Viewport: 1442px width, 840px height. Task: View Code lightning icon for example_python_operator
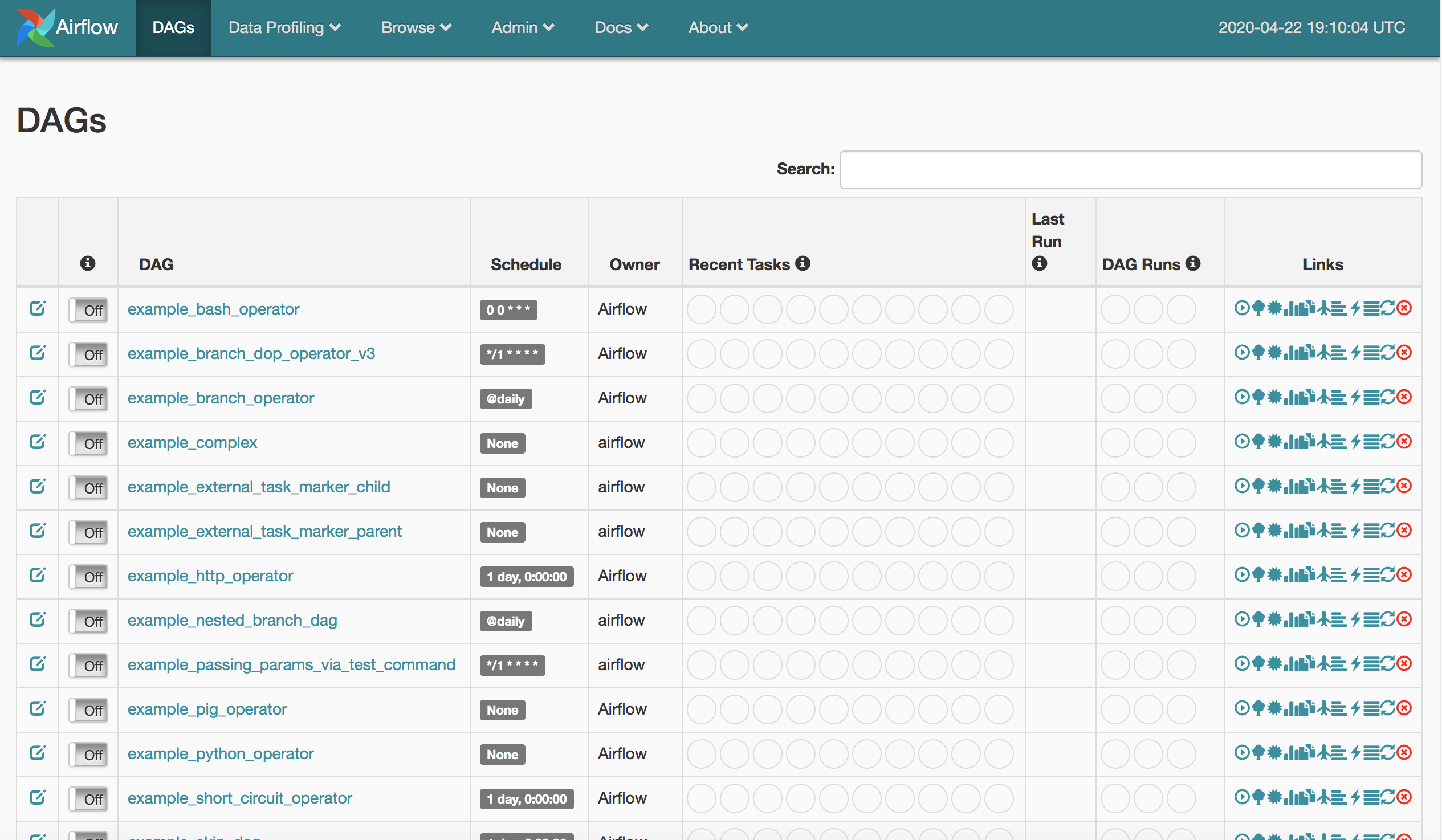1355,752
